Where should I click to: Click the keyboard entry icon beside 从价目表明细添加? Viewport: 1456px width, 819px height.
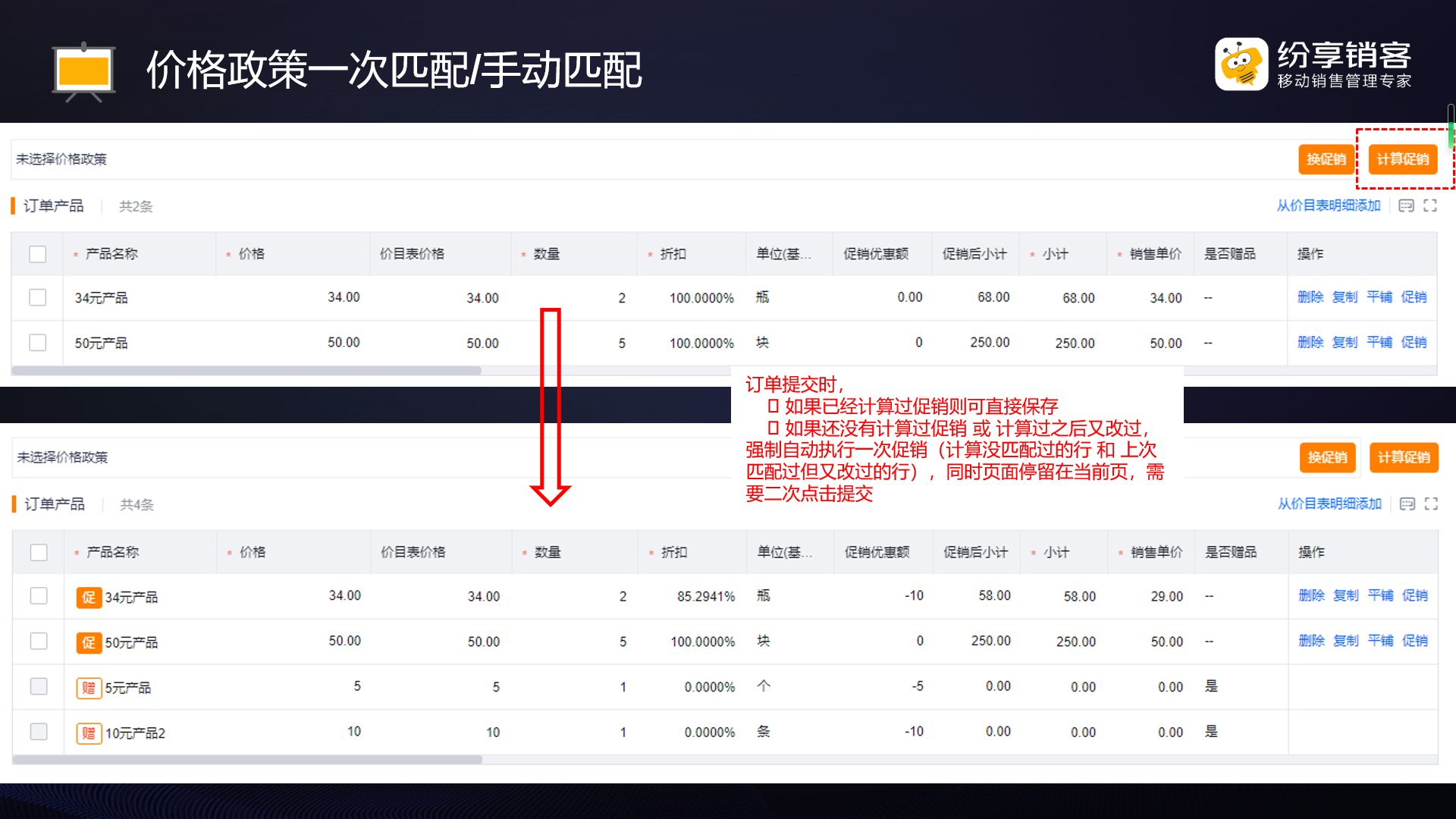coord(1407,206)
